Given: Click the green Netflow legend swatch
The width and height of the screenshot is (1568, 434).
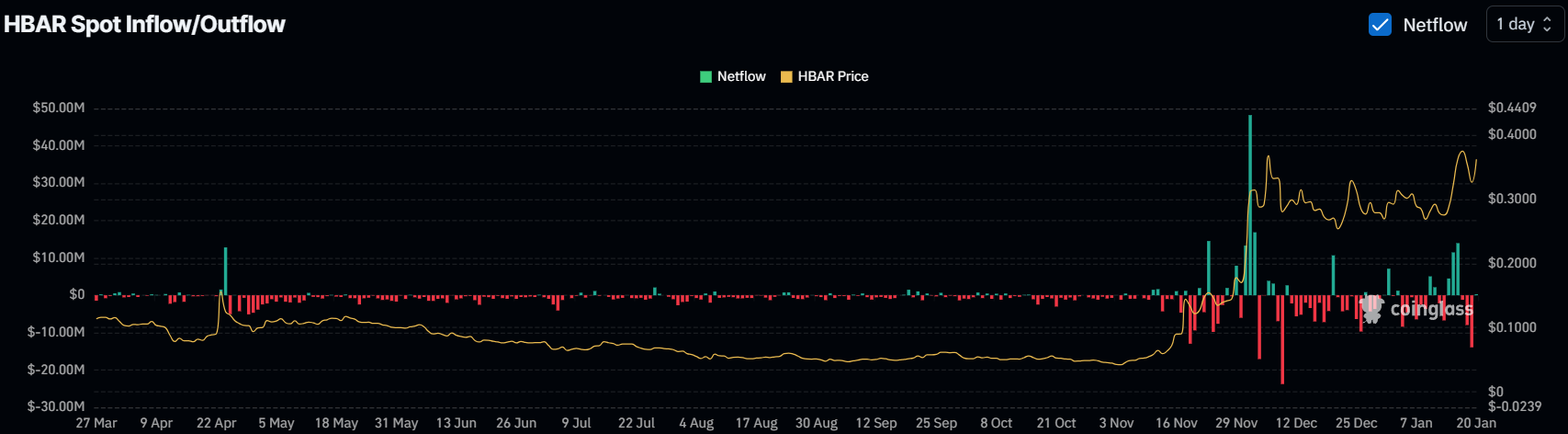Looking at the screenshot, I should click(x=705, y=76).
